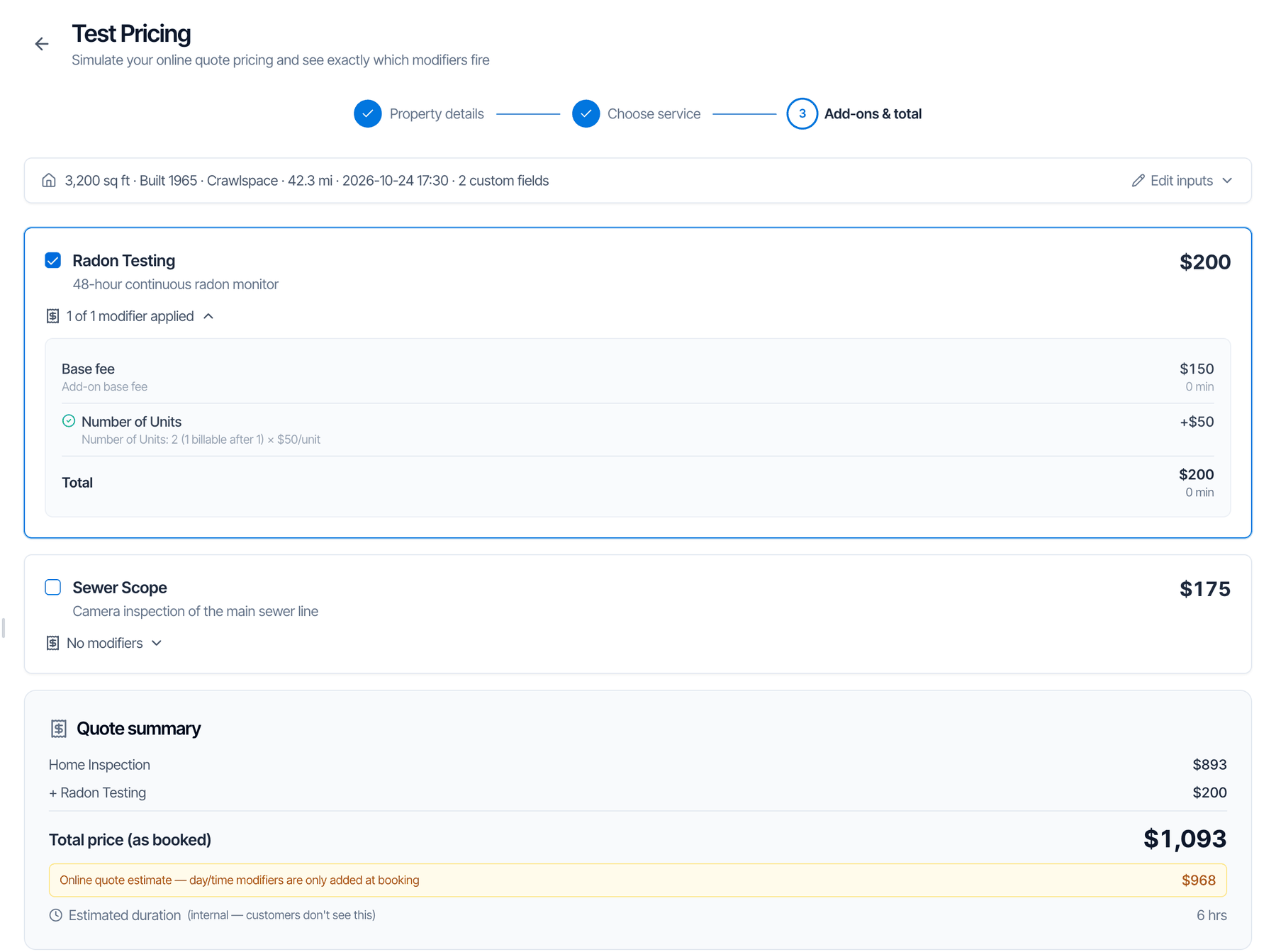Check the Sewer Scope add-on
Image resolution: width=1276 pixels, height=952 pixels.
(53, 588)
